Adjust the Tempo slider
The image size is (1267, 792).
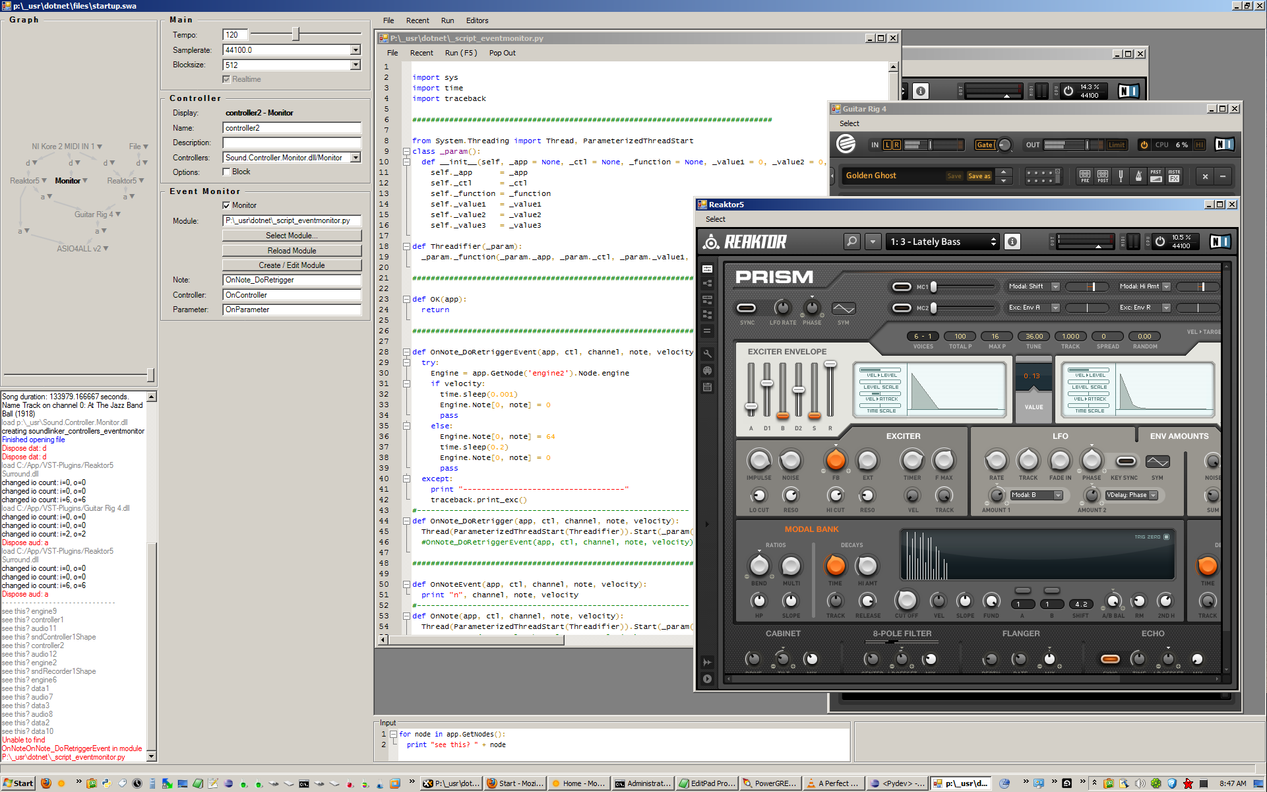pyautogui.click(x=295, y=34)
